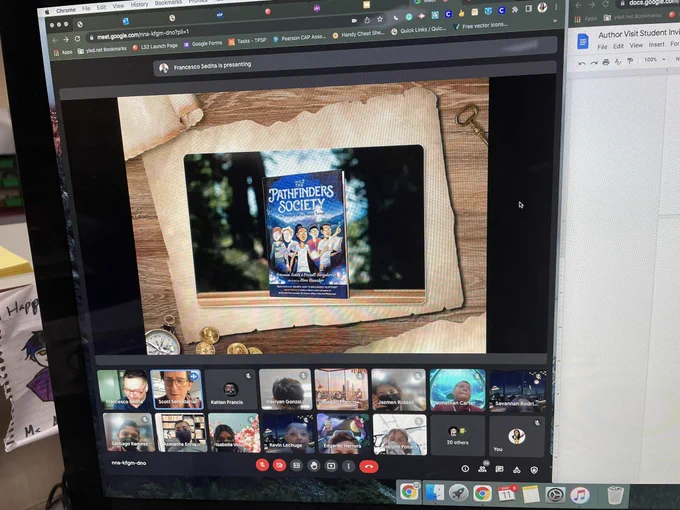
Task: Click the meet.google.com address bar
Action: coord(217,29)
